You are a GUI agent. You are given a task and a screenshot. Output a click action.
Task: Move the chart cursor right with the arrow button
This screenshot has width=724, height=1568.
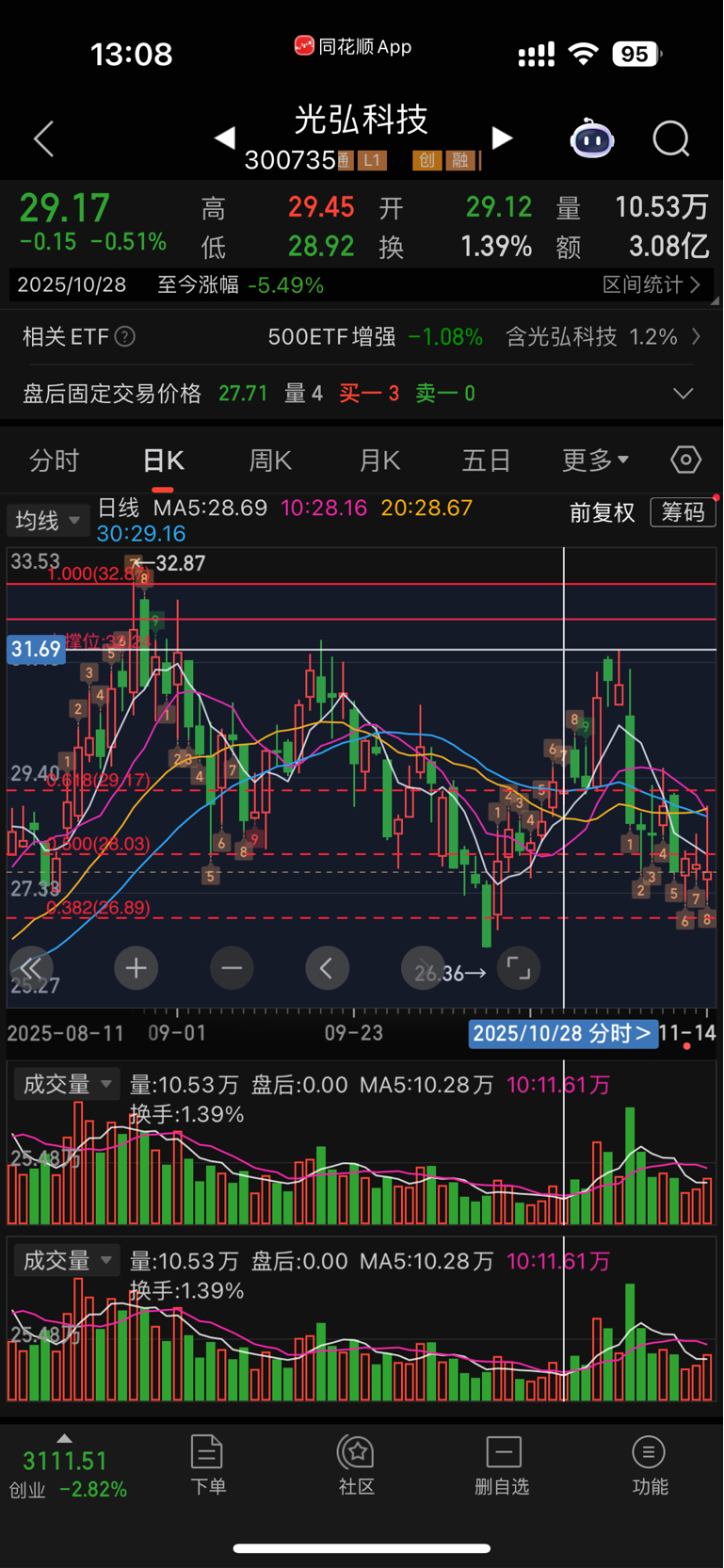(423, 968)
